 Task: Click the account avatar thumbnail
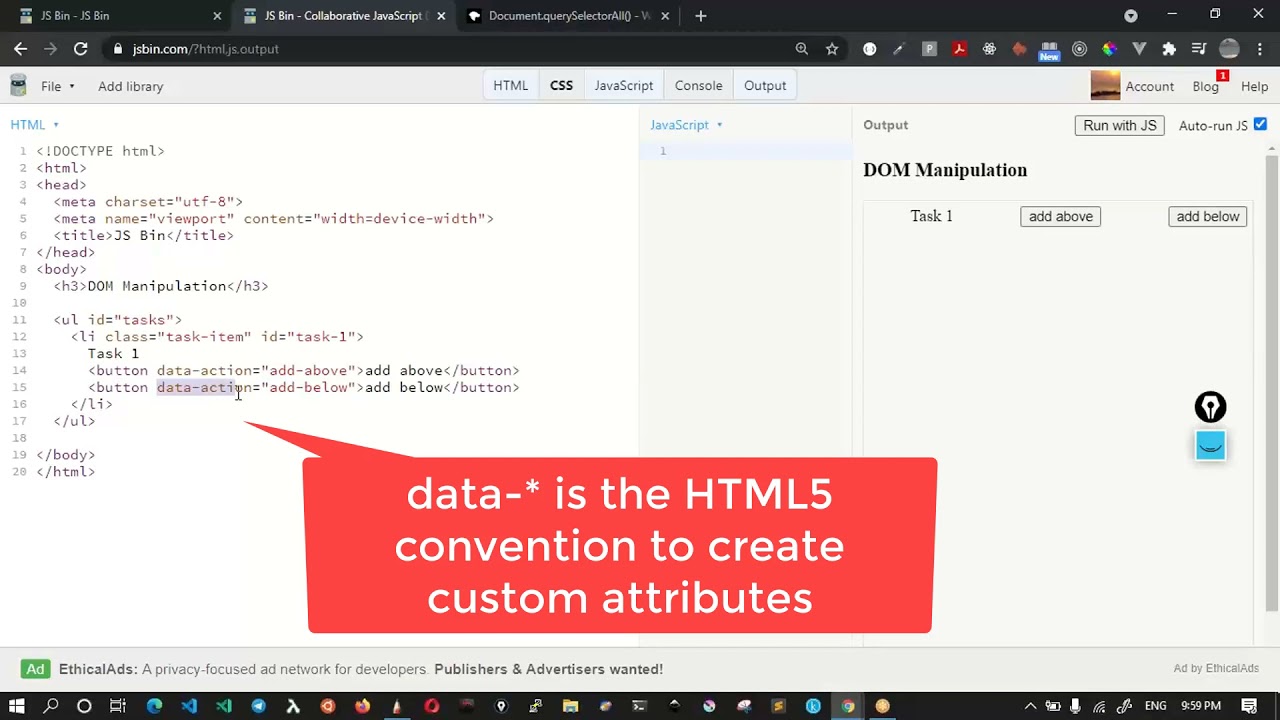1105,86
